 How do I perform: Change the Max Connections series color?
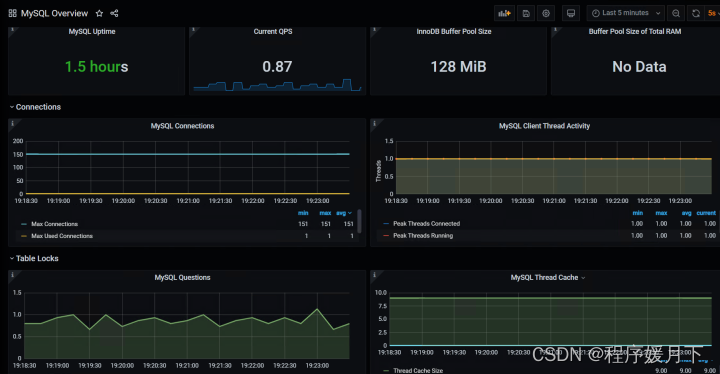[x=24, y=224]
